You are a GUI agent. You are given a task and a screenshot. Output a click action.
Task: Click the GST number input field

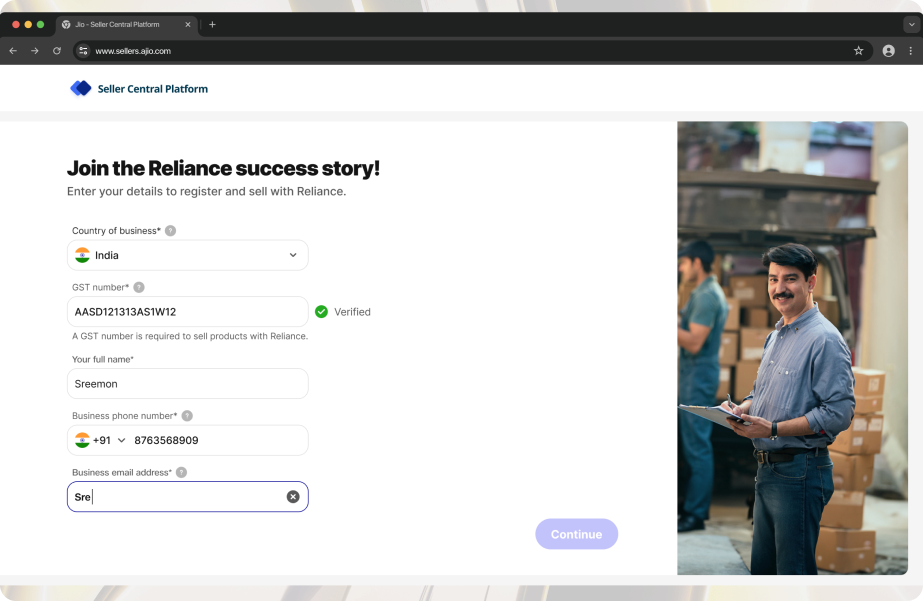click(188, 312)
